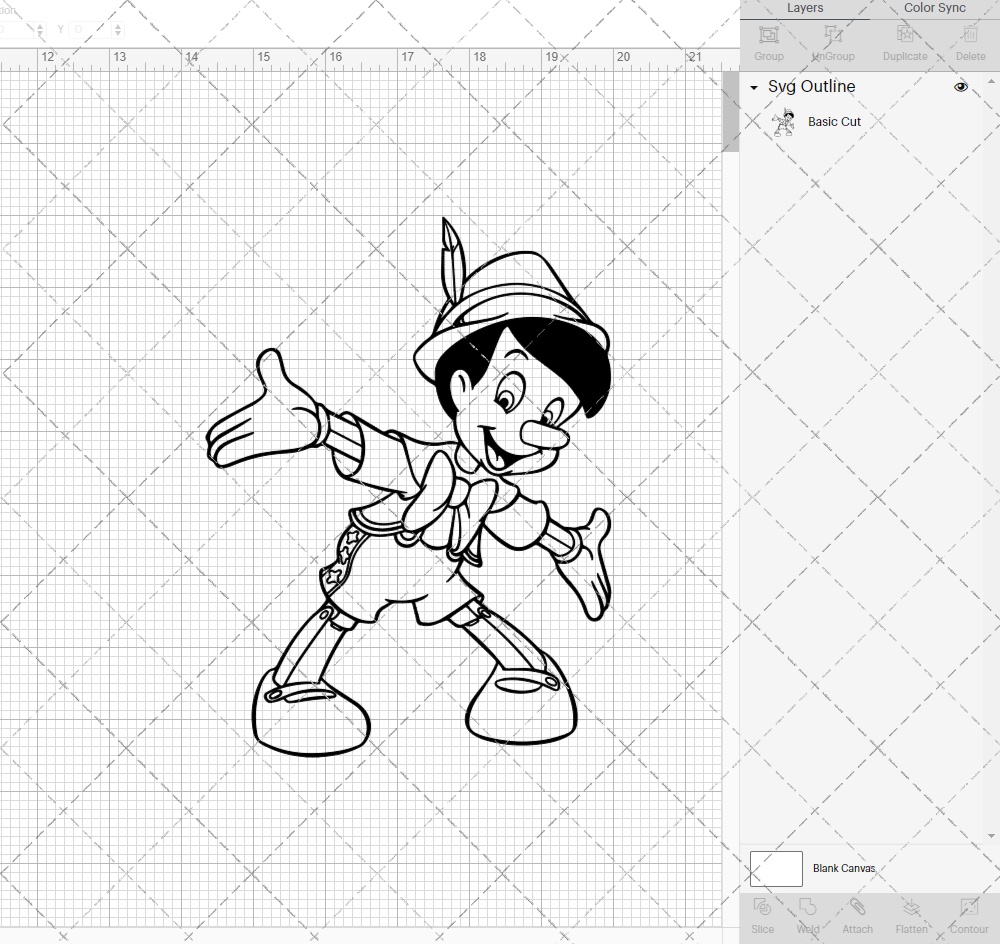The width and height of the screenshot is (1000, 944).
Task: Increment position field left of Y
Action: click(40, 26)
